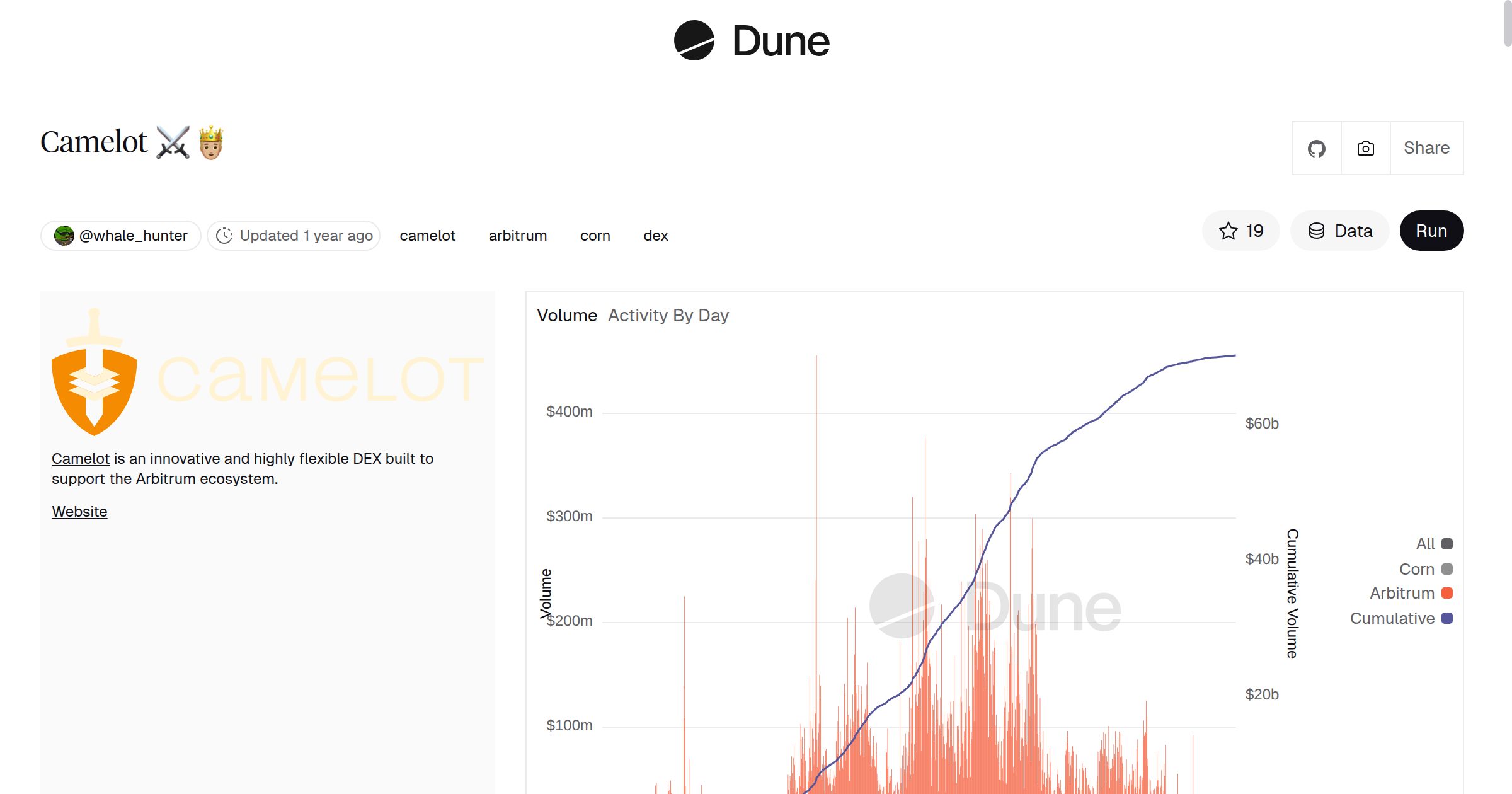The height and width of the screenshot is (794, 1512).
Task: Select the corn tag
Action: [595, 236]
